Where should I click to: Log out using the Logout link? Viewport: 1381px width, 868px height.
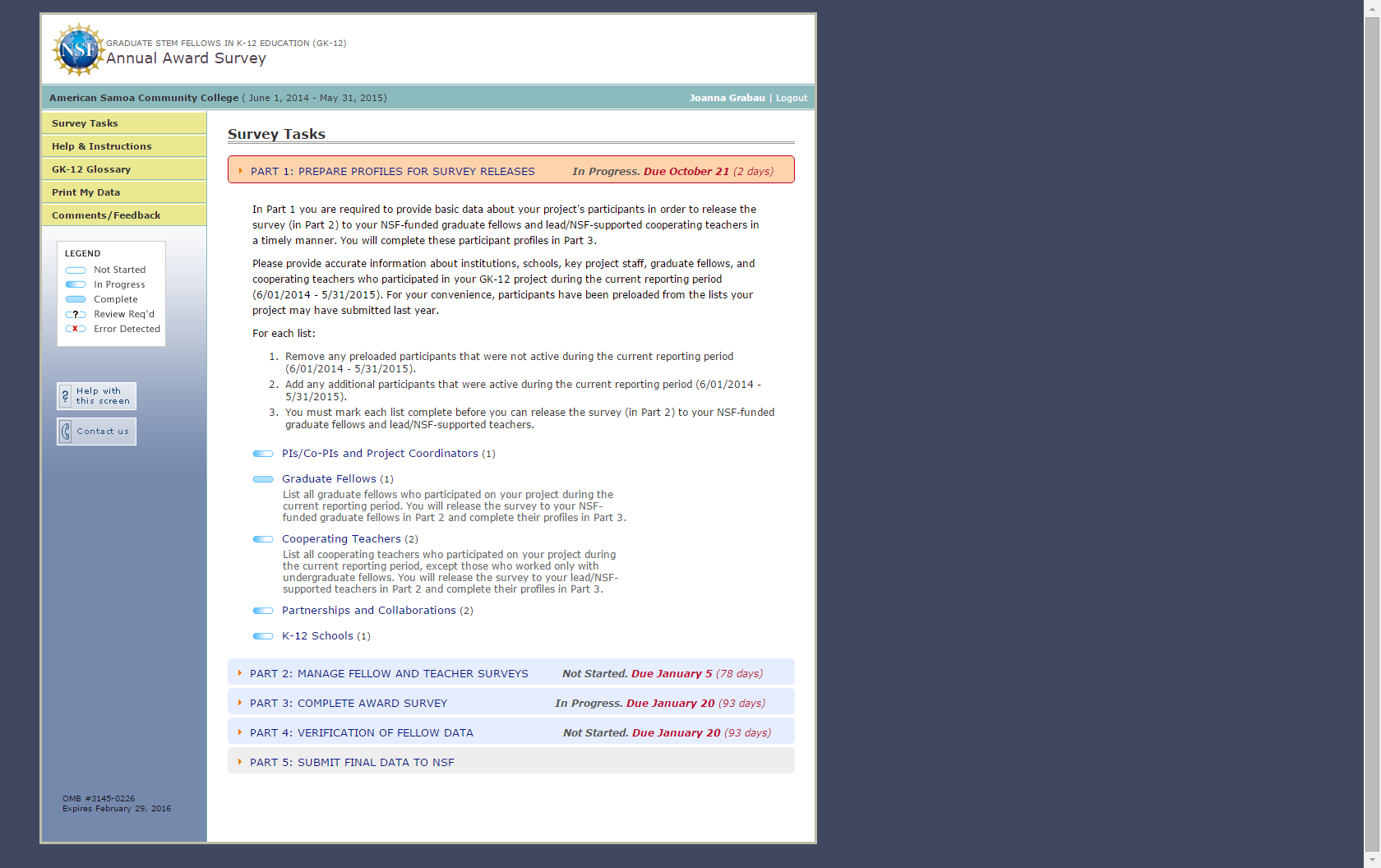point(792,98)
